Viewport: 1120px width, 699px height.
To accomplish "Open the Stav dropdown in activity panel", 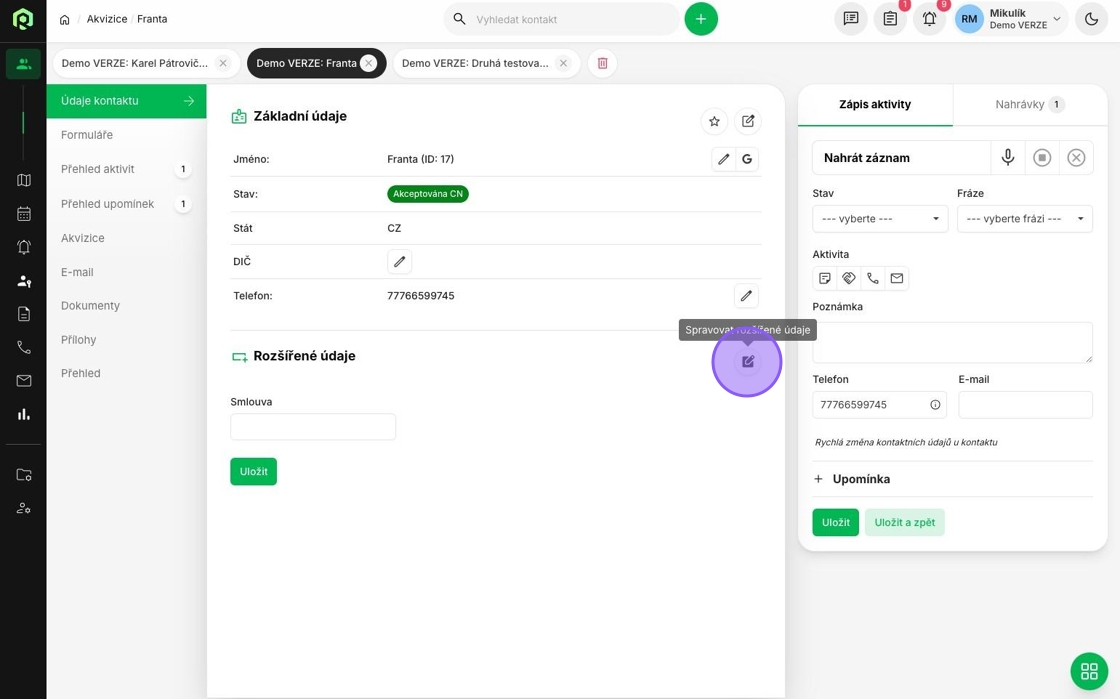I will 879,219.
